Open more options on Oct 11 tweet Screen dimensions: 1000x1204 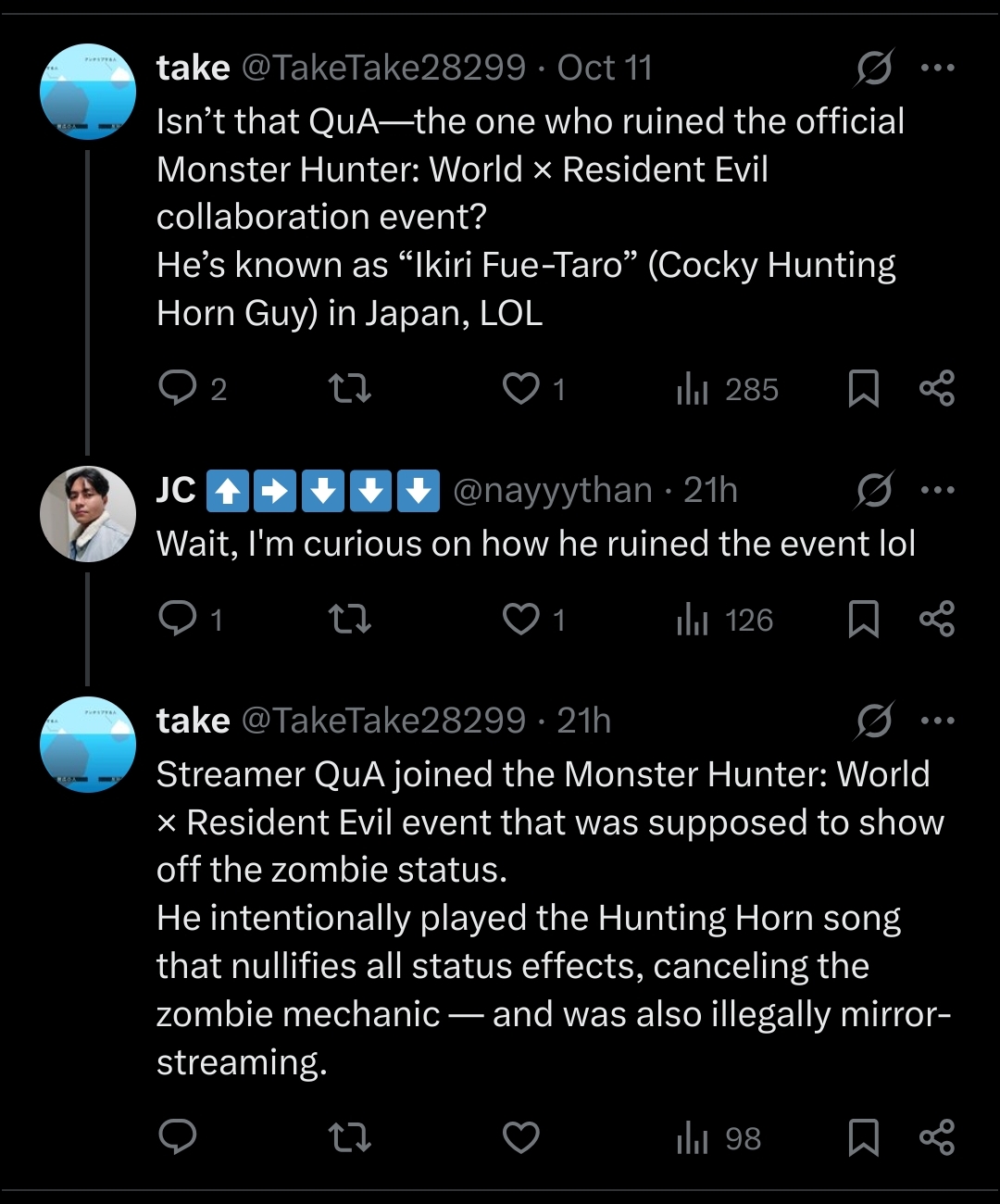(x=937, y=68)
